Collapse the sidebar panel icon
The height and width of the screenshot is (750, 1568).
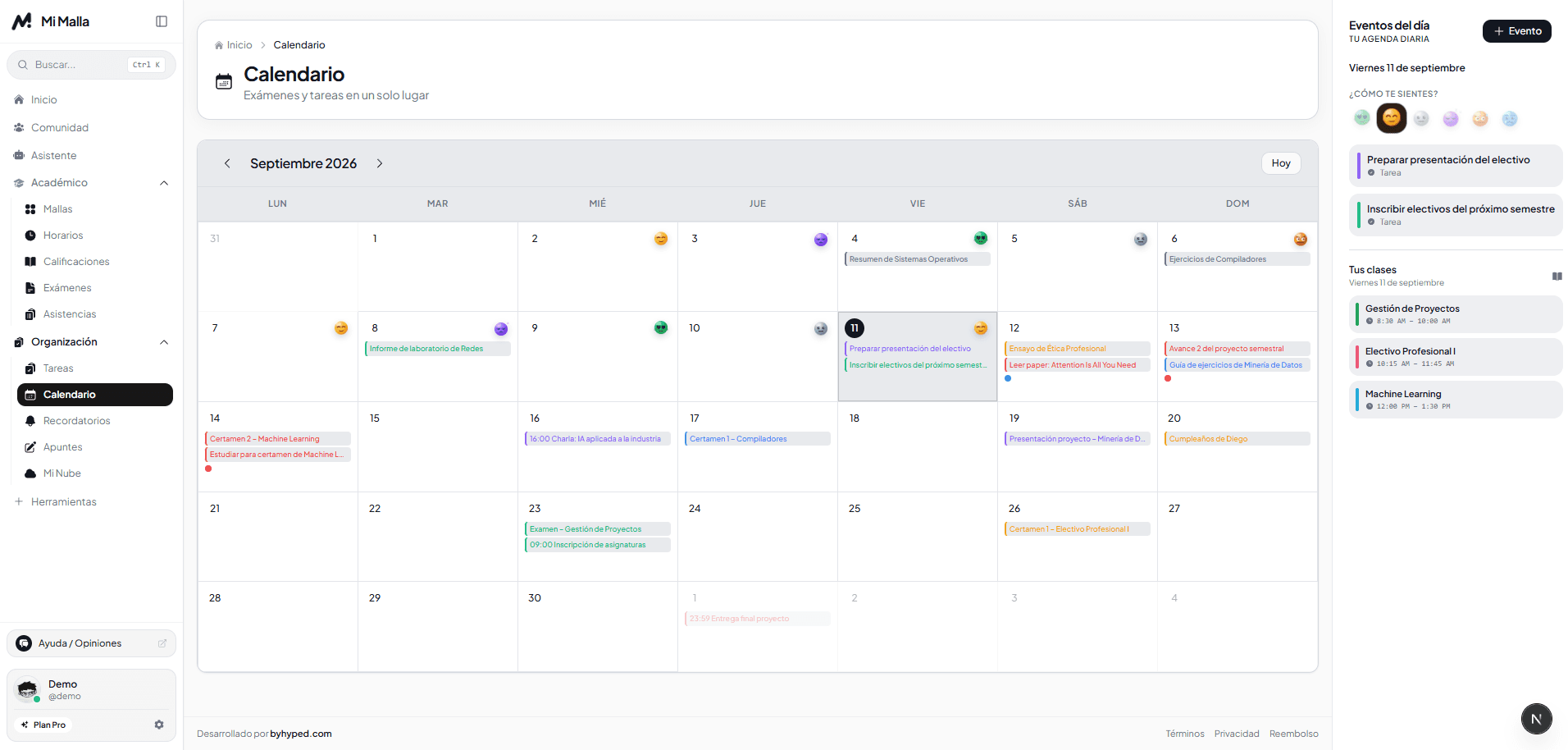tap(162, 21)
